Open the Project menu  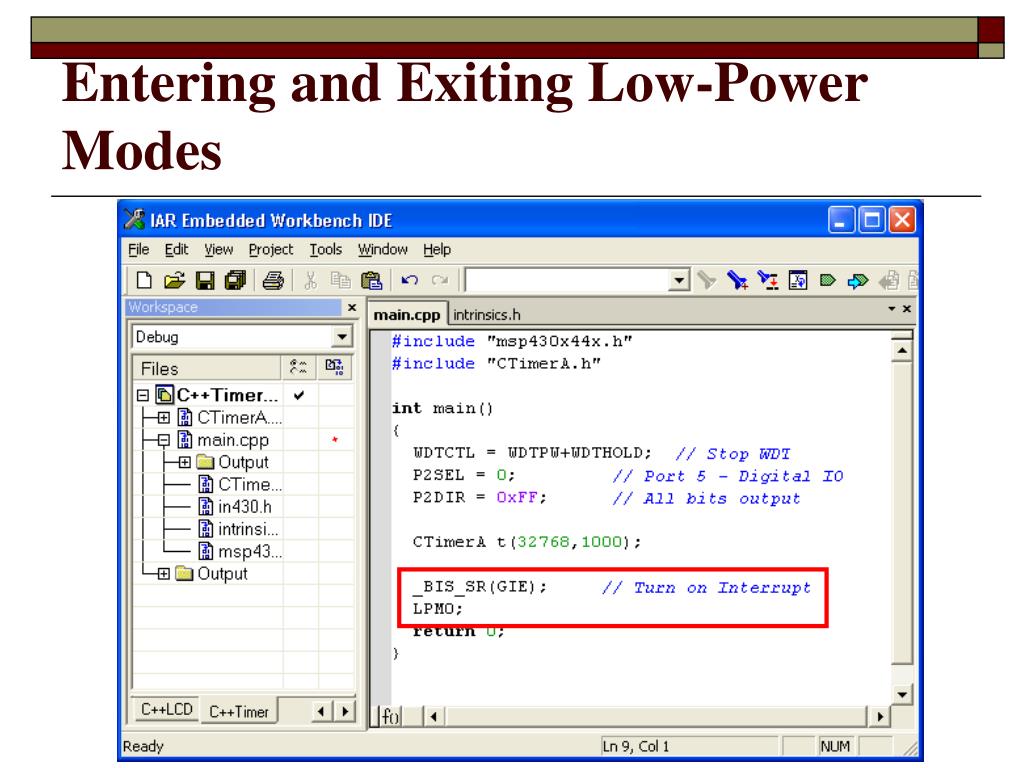(x=271, y=249)
